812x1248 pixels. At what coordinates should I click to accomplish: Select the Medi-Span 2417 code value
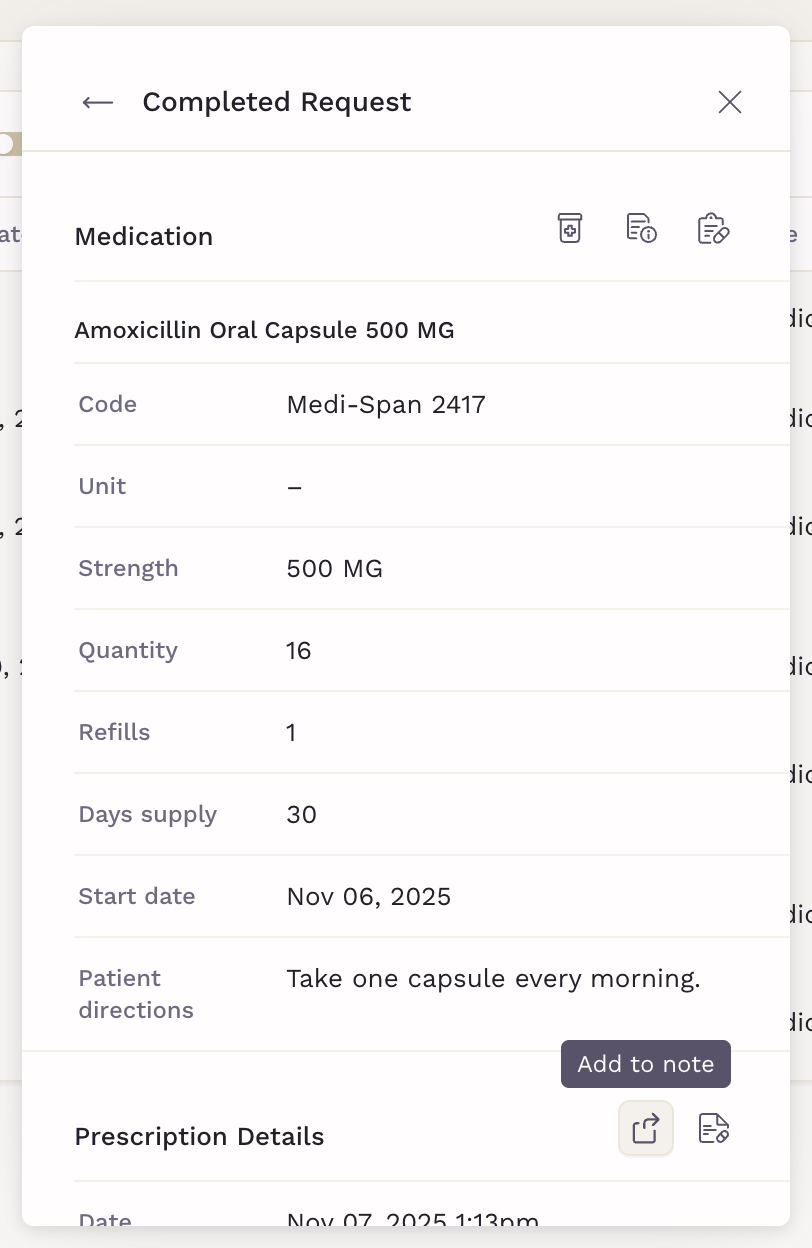coord(386,404)
